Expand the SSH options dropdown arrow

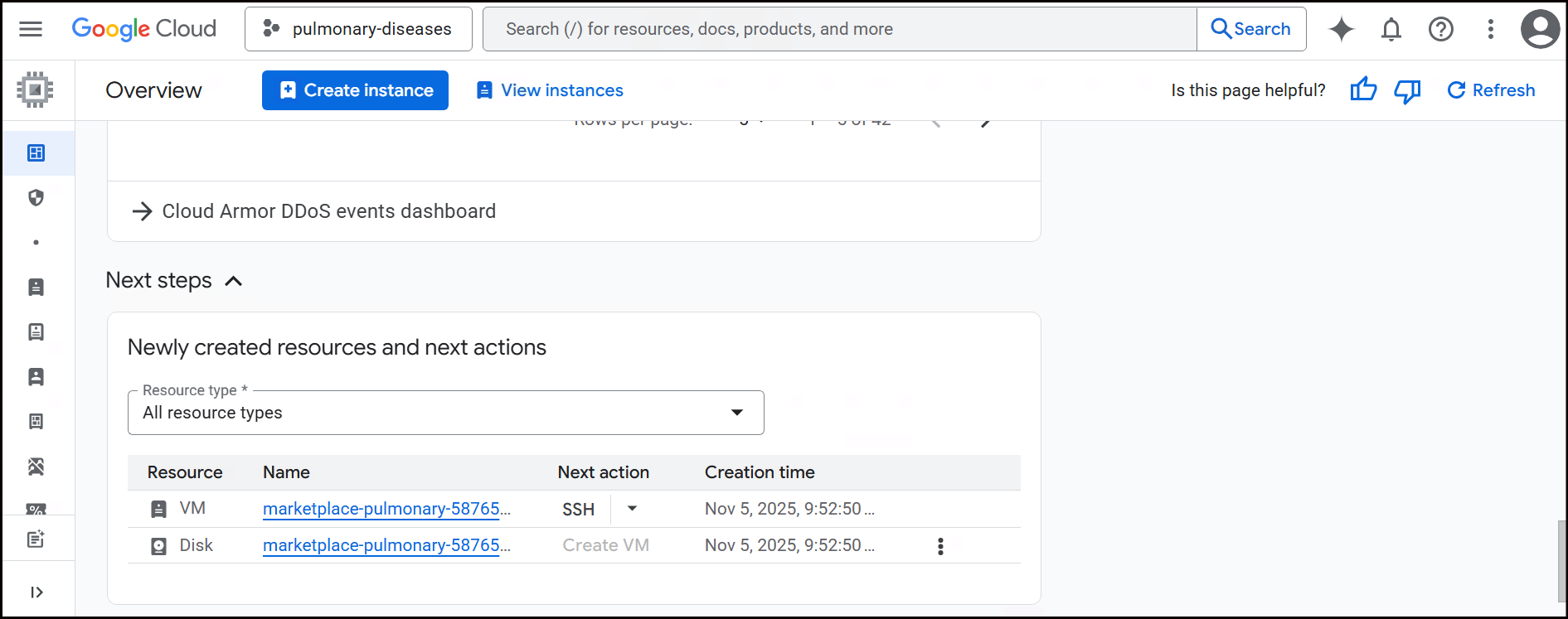pos(632,509)
